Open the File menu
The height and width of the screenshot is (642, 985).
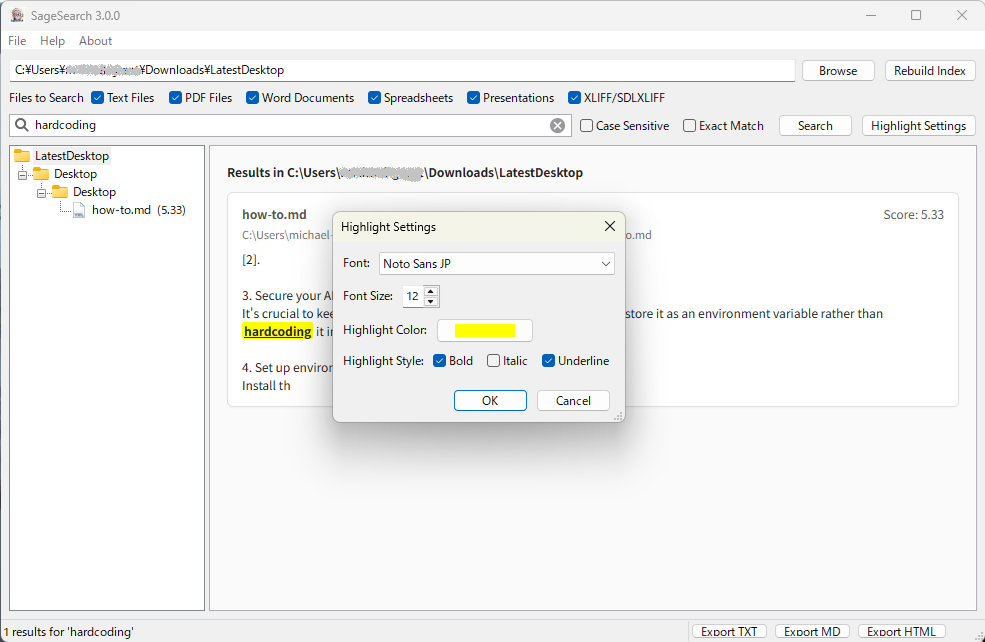point(17,41)
